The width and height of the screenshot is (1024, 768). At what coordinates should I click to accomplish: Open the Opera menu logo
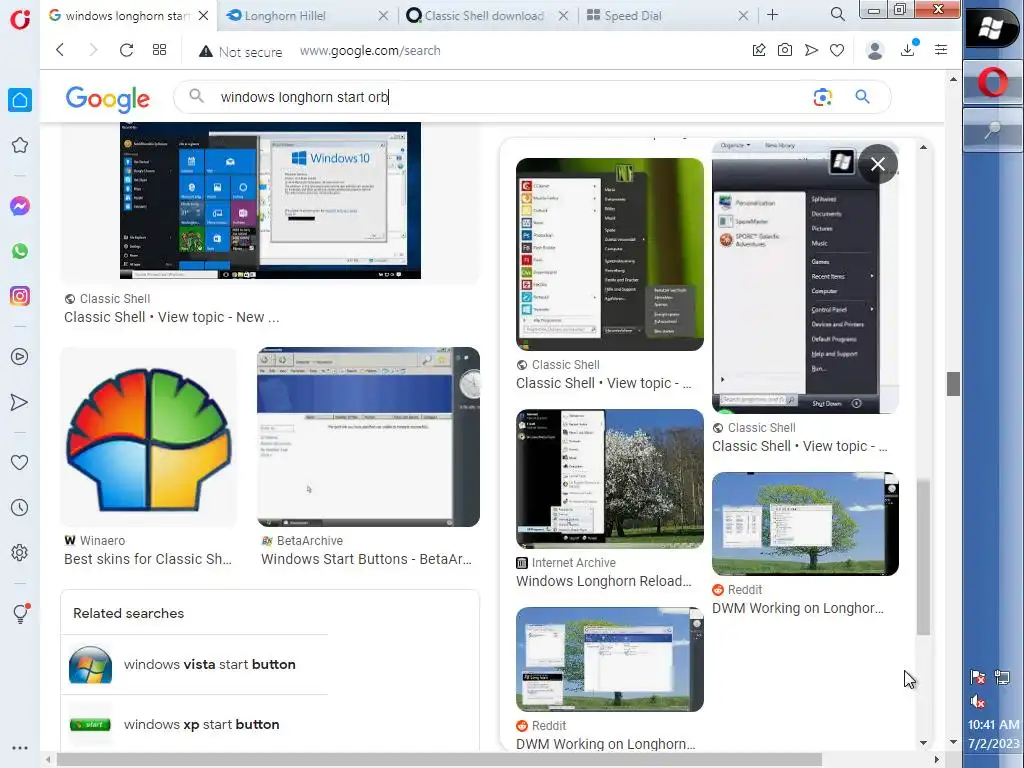point(20,20)
